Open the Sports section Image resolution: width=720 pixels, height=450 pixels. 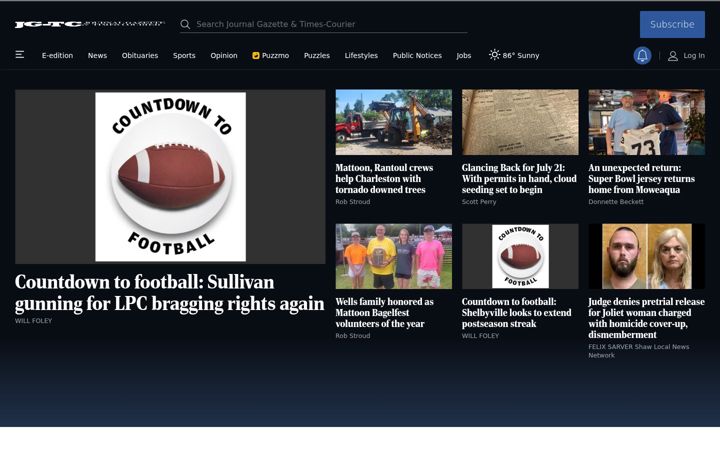point(184,56)
